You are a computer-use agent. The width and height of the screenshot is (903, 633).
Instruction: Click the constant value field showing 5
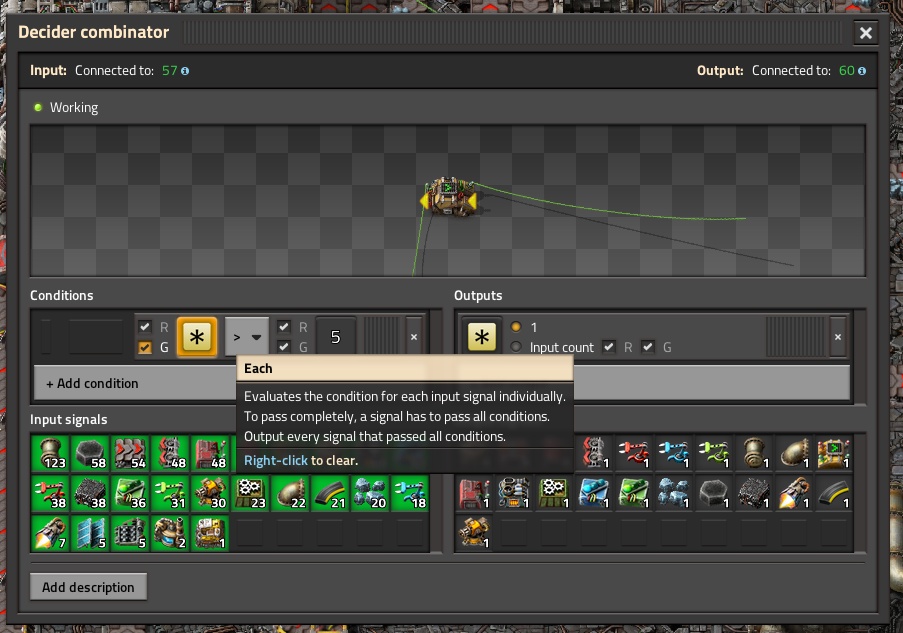tap(336, 337)
